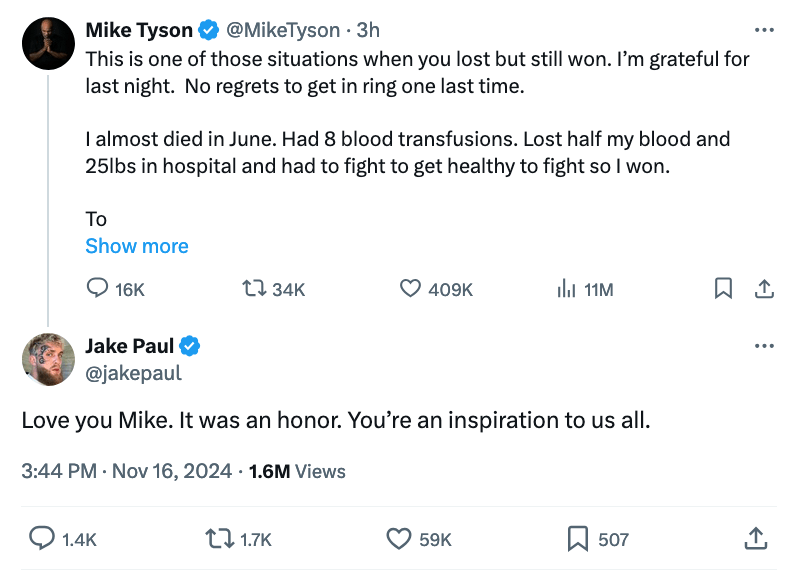Expand tweet with Show more

[x=137, y=246]
